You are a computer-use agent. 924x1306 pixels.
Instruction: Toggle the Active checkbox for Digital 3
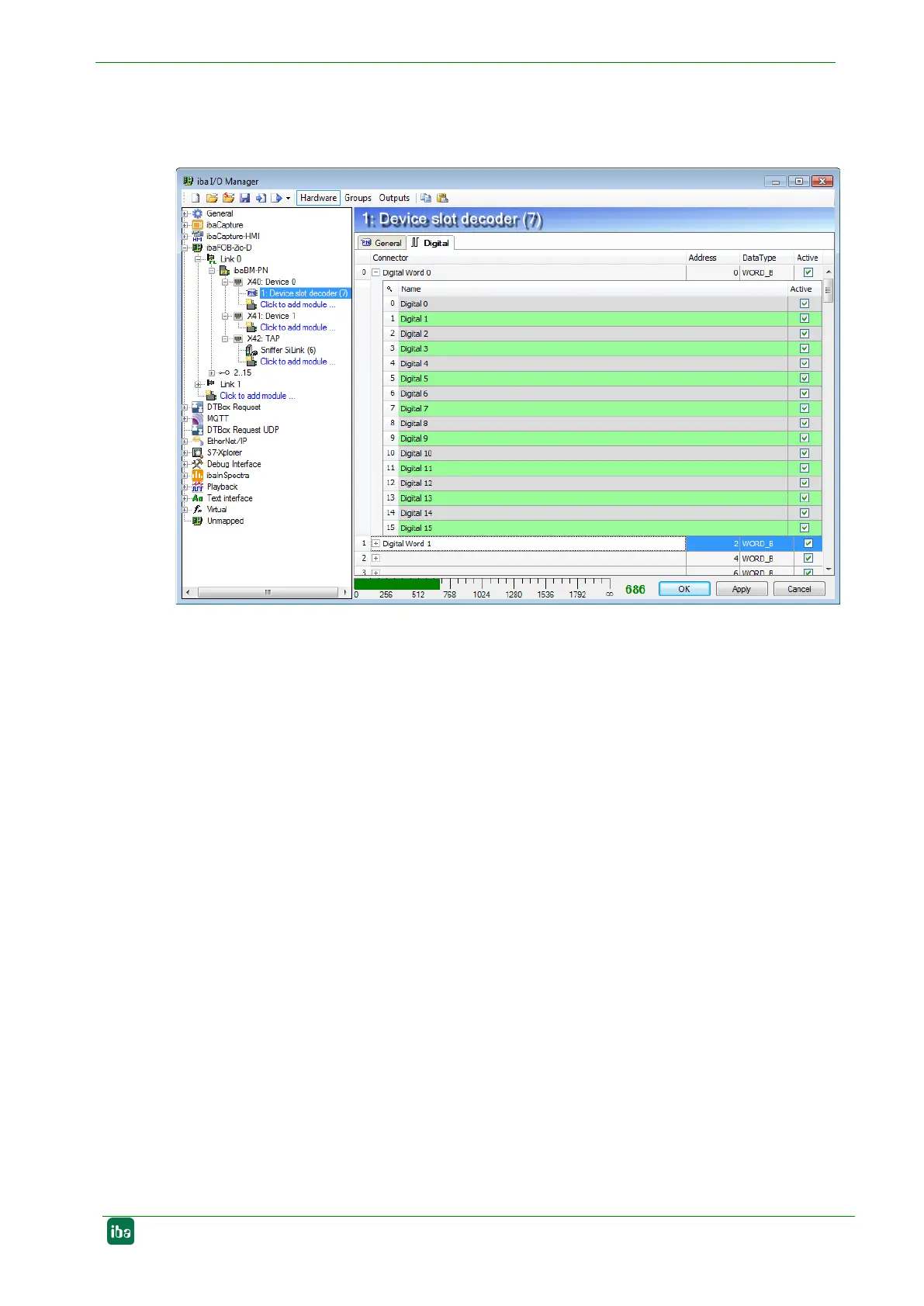(x=805, y=348)
